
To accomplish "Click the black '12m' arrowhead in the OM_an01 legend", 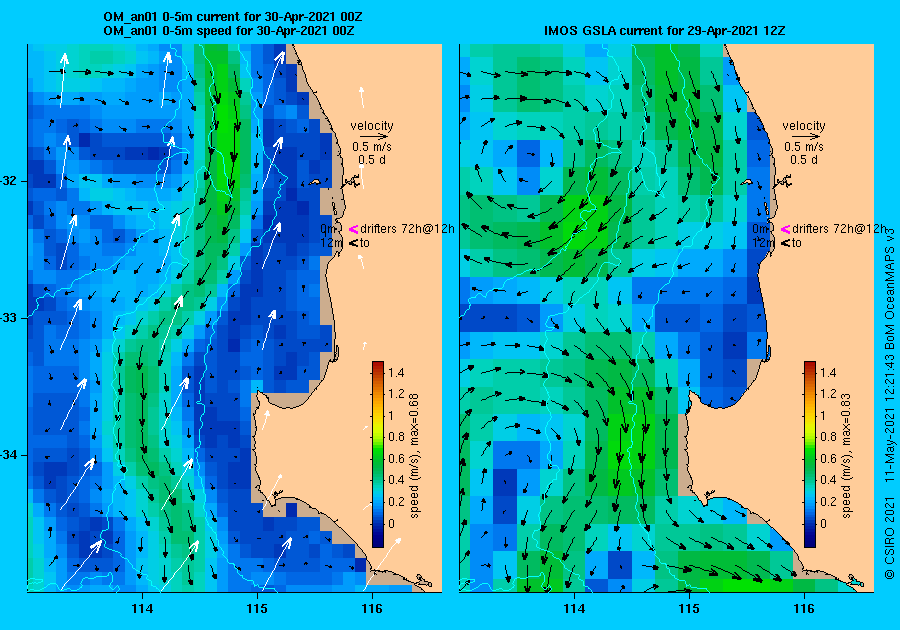I will point(354,243).
